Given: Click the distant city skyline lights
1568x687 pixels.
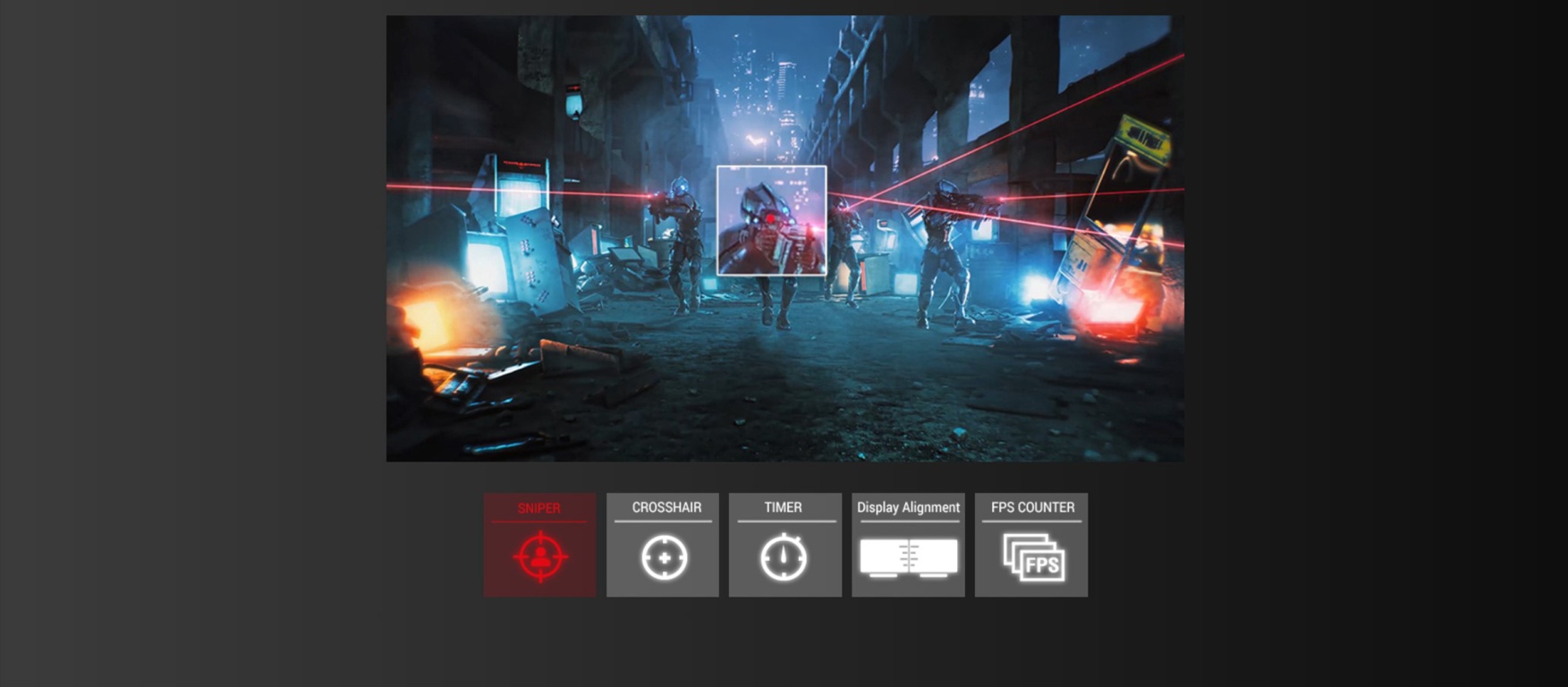Looking at the screenshot, I should click(769, 81).
